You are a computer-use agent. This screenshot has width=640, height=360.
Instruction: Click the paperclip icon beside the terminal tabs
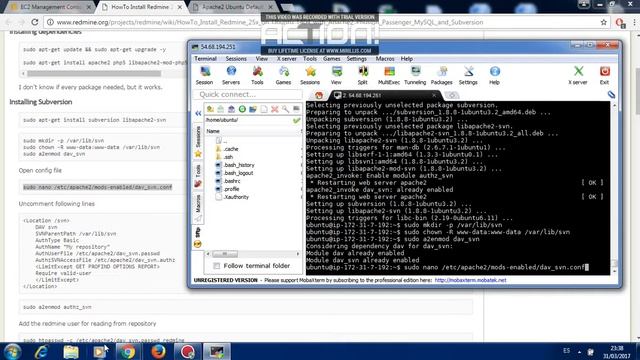point(611,95)
